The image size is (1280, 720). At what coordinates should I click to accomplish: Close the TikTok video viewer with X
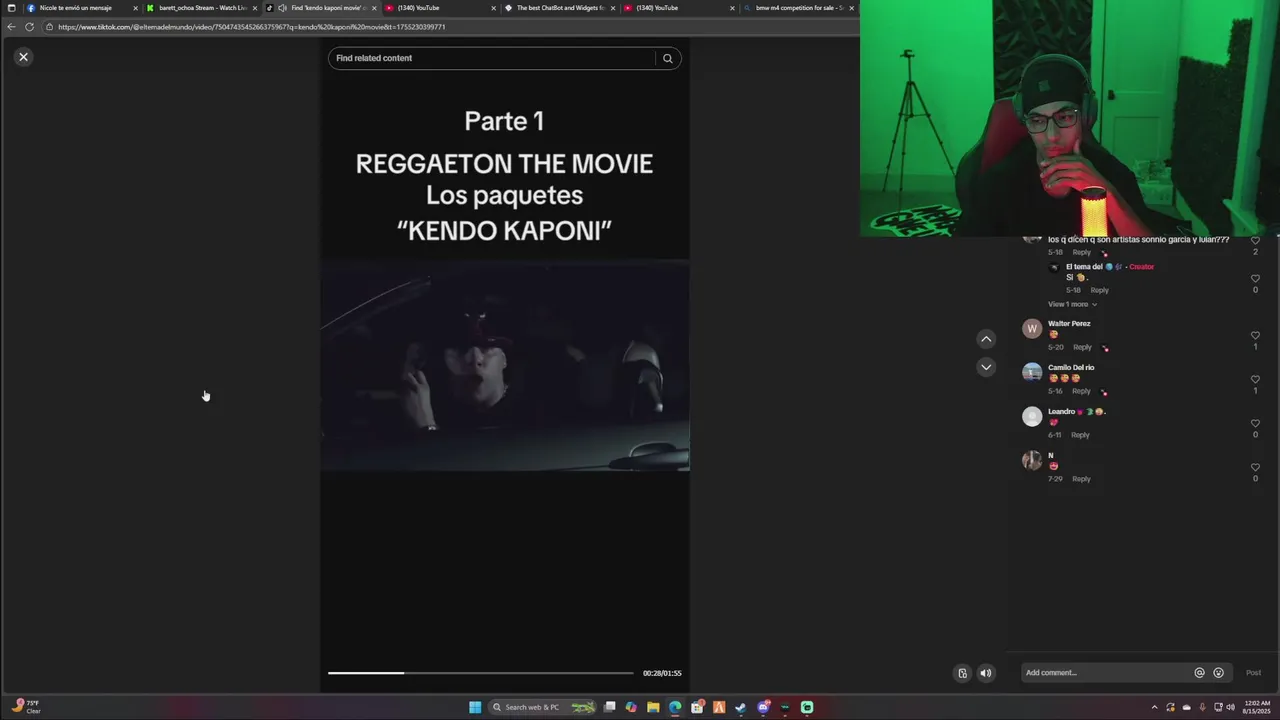(x=23, y=57)
